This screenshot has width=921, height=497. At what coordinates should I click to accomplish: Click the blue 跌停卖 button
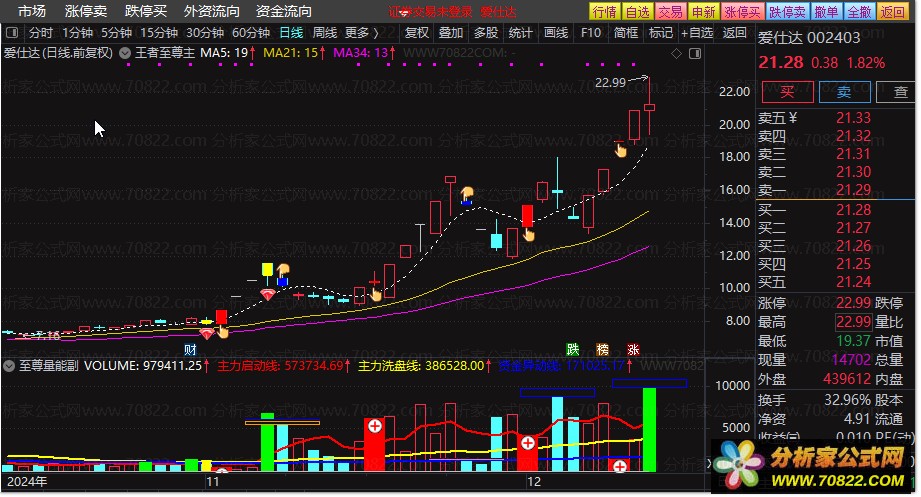click(x=788, y=12)
